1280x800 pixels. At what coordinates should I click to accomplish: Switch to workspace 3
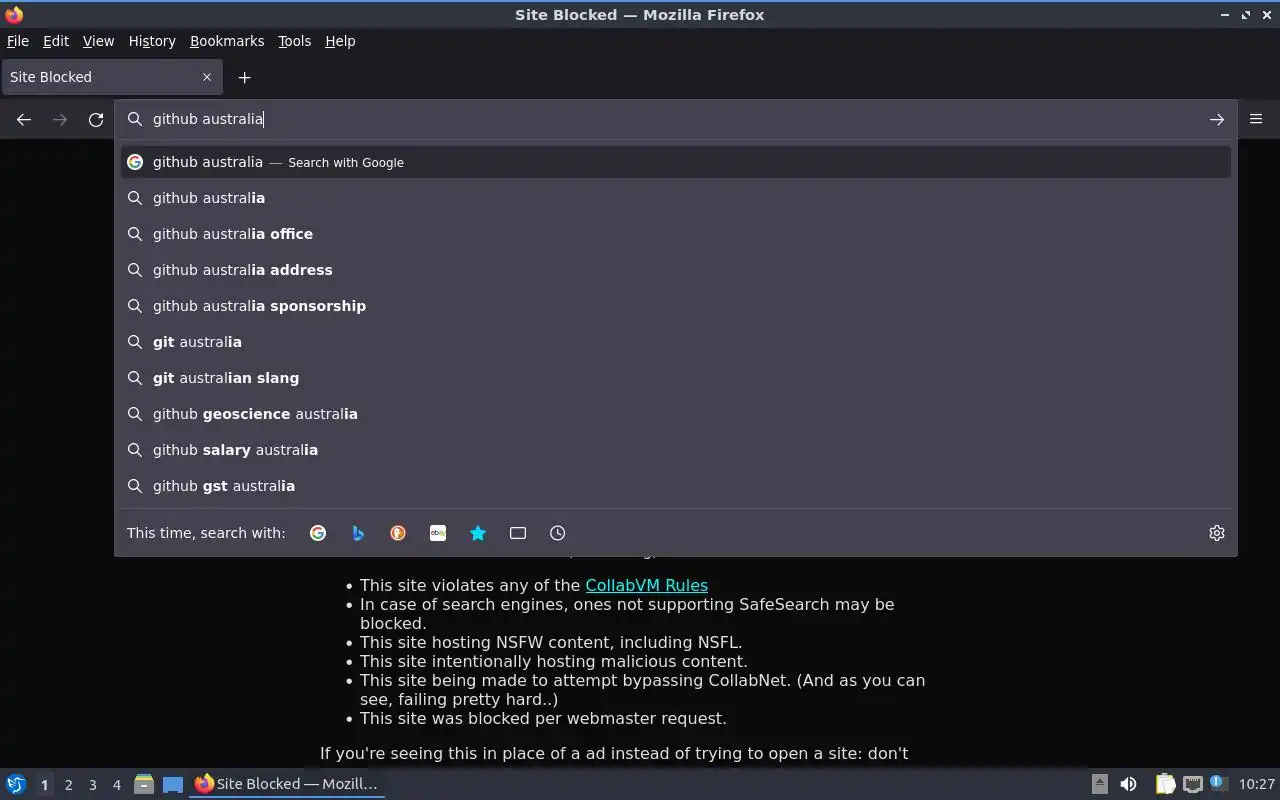click(x=92, y=785)
